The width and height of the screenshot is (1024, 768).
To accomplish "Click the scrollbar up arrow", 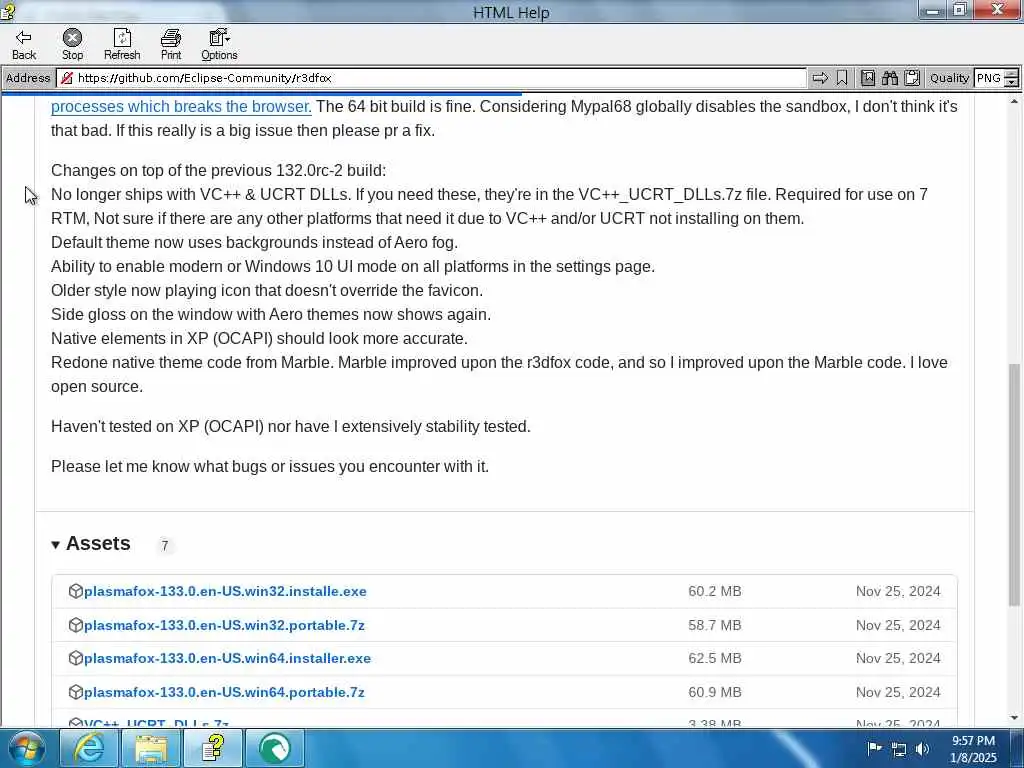I will [x=1014, y=101].
